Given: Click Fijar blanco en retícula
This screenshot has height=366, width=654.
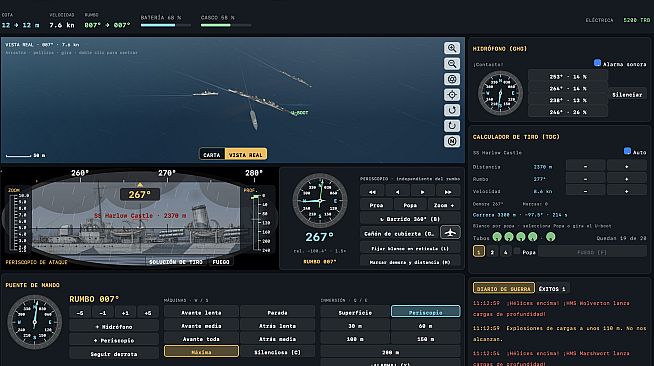Looking at the screenshot, I should click(x=410, y=248).
